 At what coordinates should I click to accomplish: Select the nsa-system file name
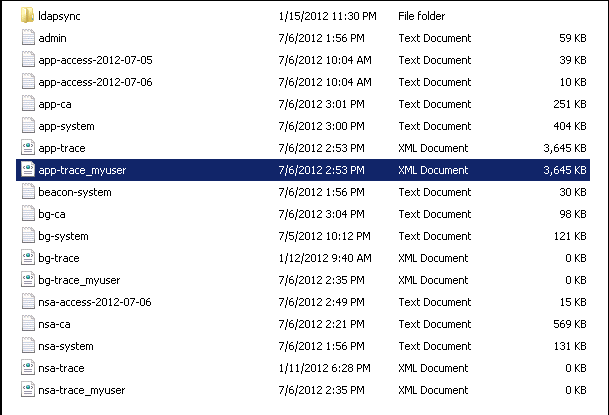click(x=65, y=346)
